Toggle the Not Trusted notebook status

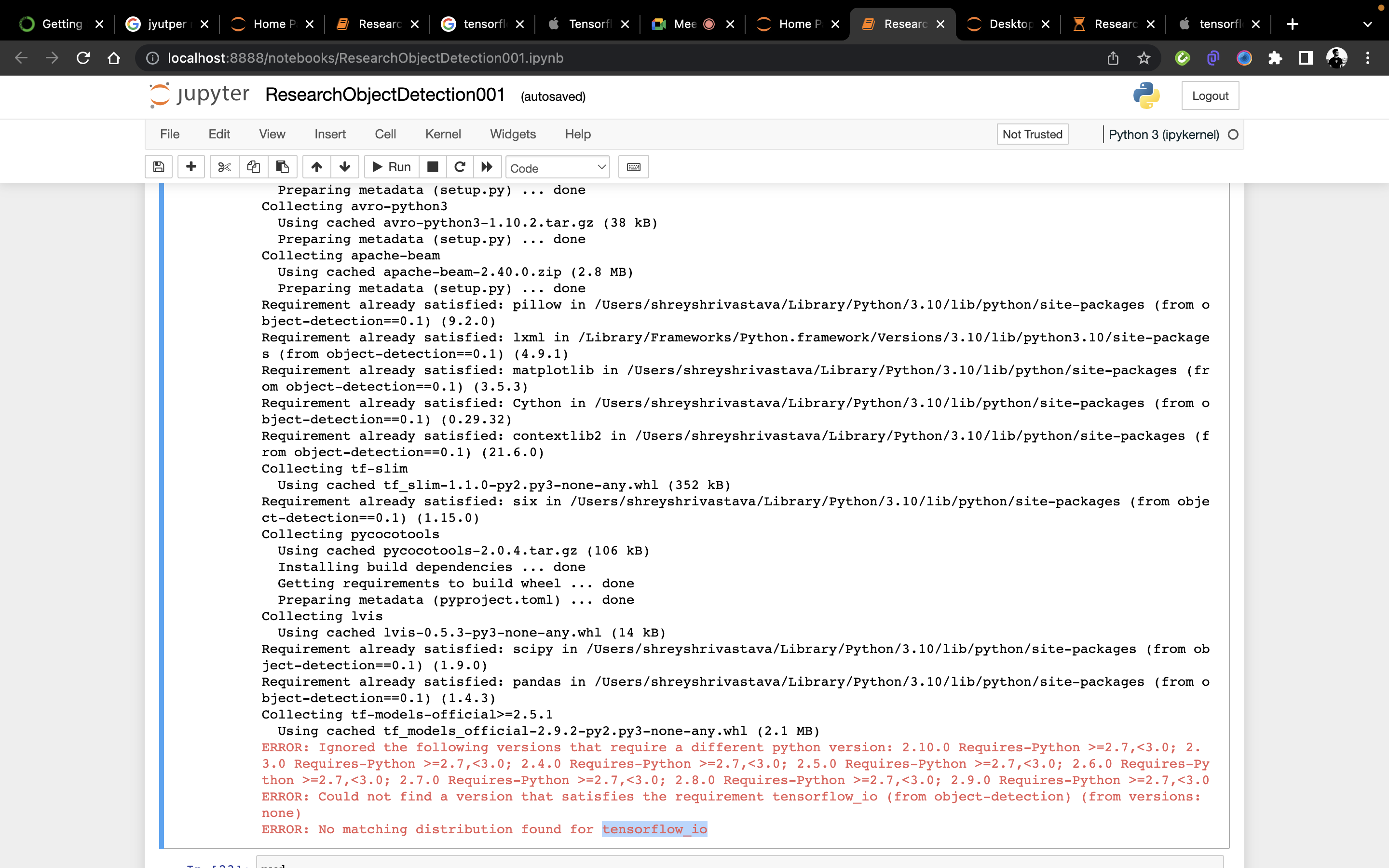tap(1032, 135)
